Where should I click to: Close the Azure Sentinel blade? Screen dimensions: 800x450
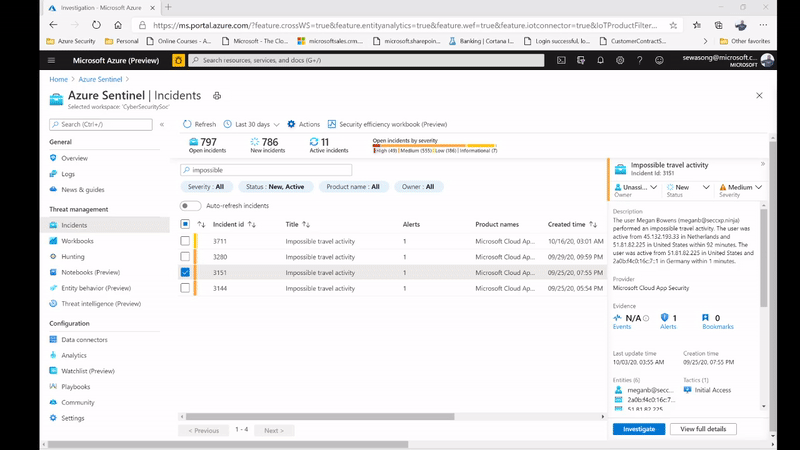[759, 95]
